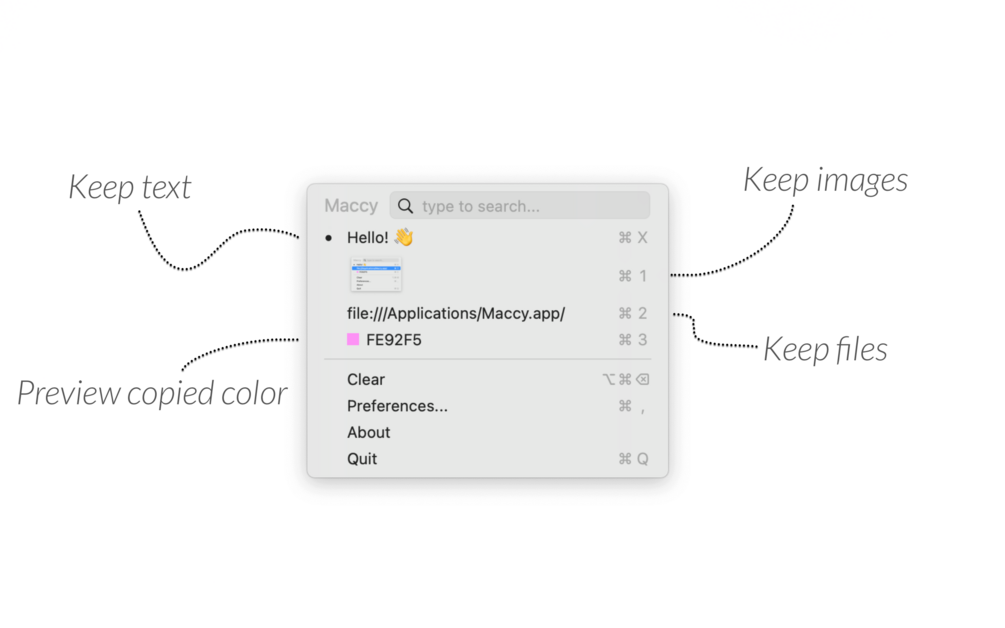Image resolution: width=1005 pixels, height=628 pixels.
Task: Click the waving hand emoji
Action: tap(404, 237)
